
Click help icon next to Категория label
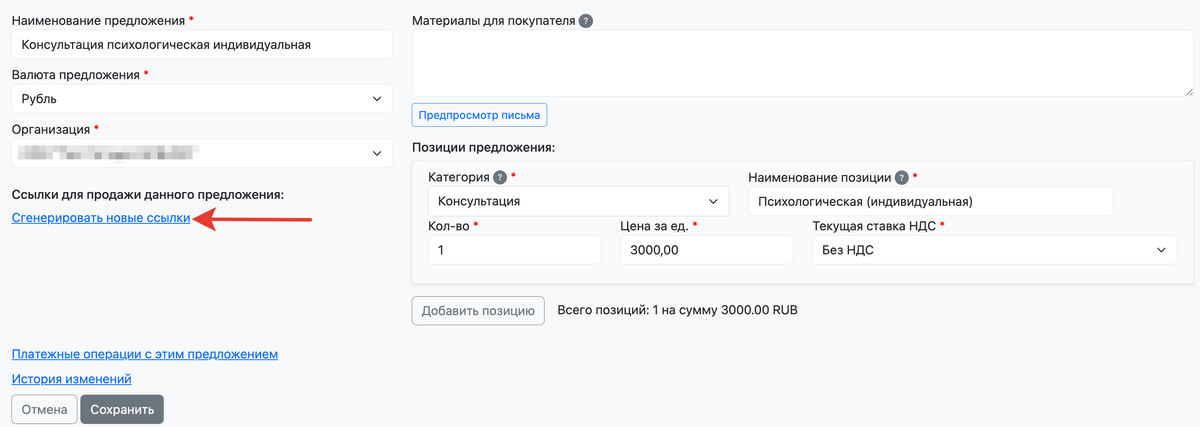(x=500, y=177)
